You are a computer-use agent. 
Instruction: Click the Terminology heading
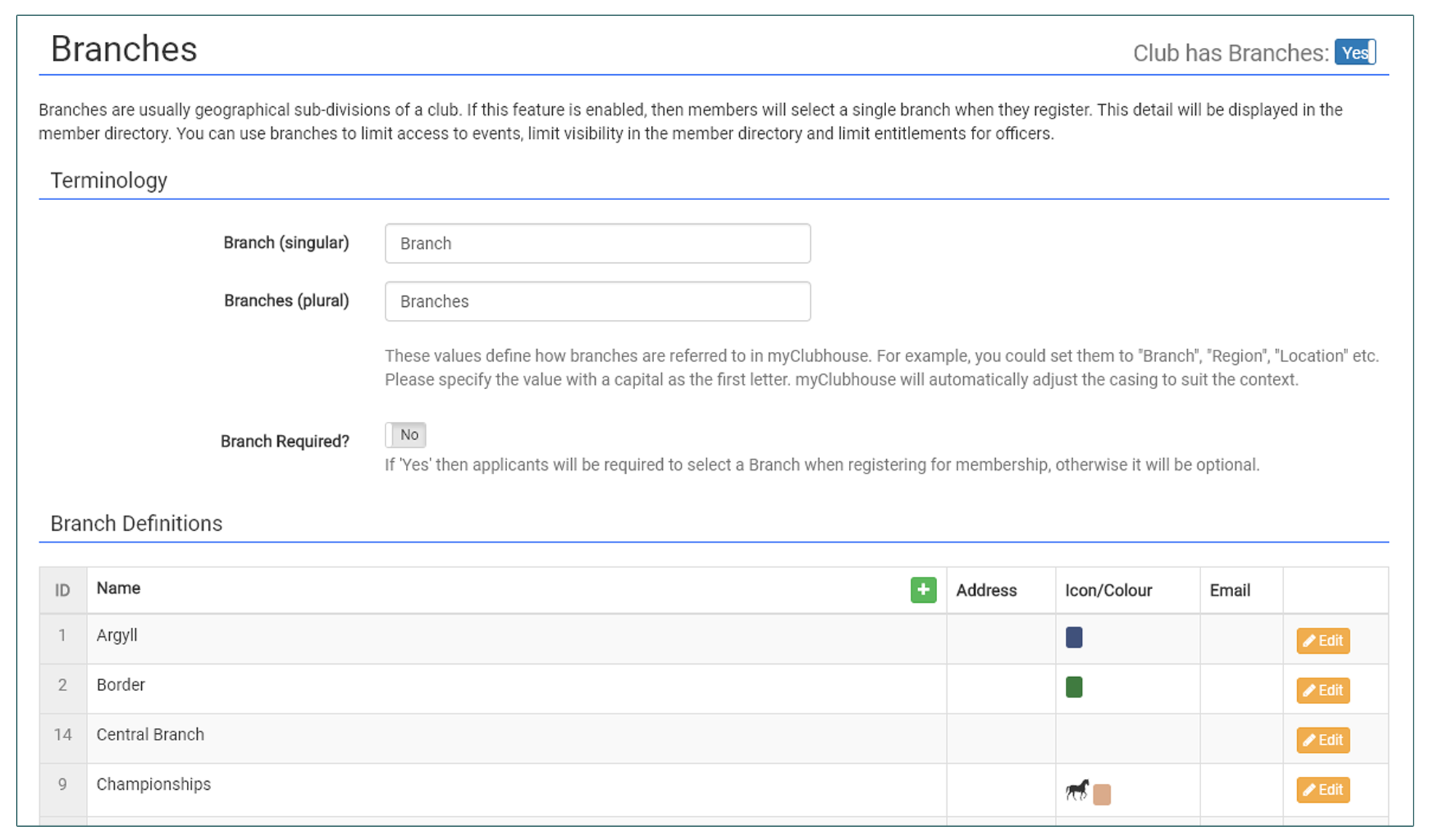coord(108,180)
